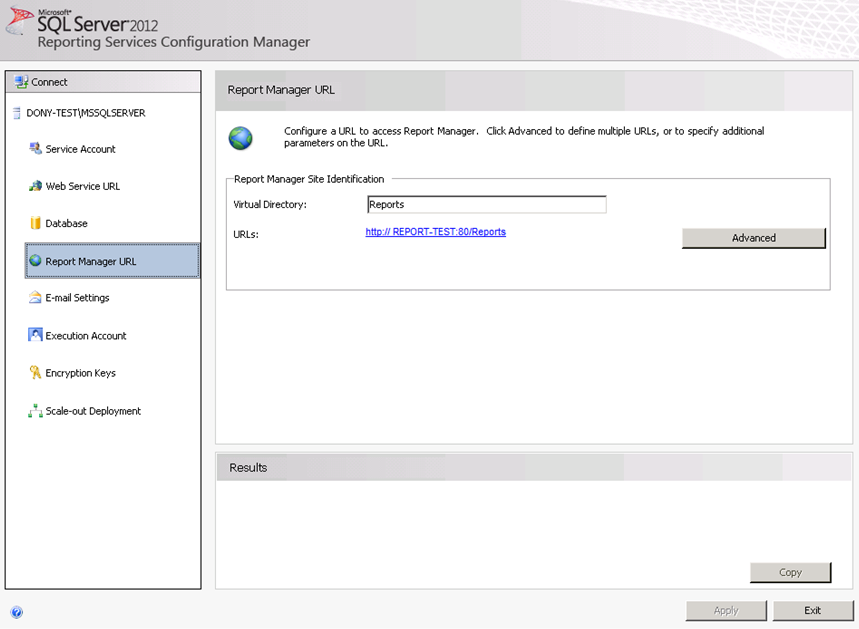Open the Scale-out Deployment page
Viewport: 859px width, 629px height.
click(93, 411)
